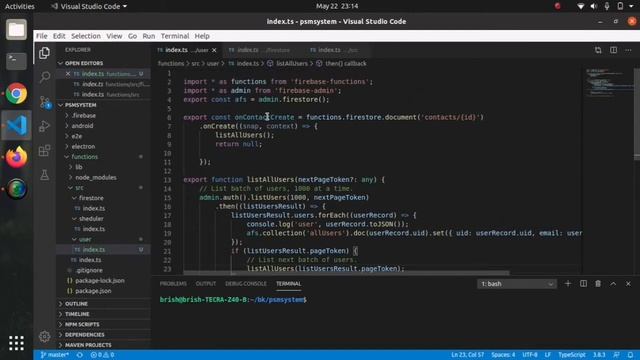Click the code minimap preview
This screenshot has width=640, height=360.
click(x=608, y=82)
